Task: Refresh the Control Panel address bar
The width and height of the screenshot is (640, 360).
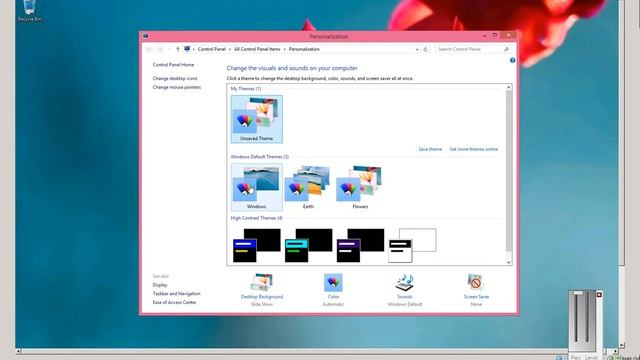Action: click(x=426, y=49)
